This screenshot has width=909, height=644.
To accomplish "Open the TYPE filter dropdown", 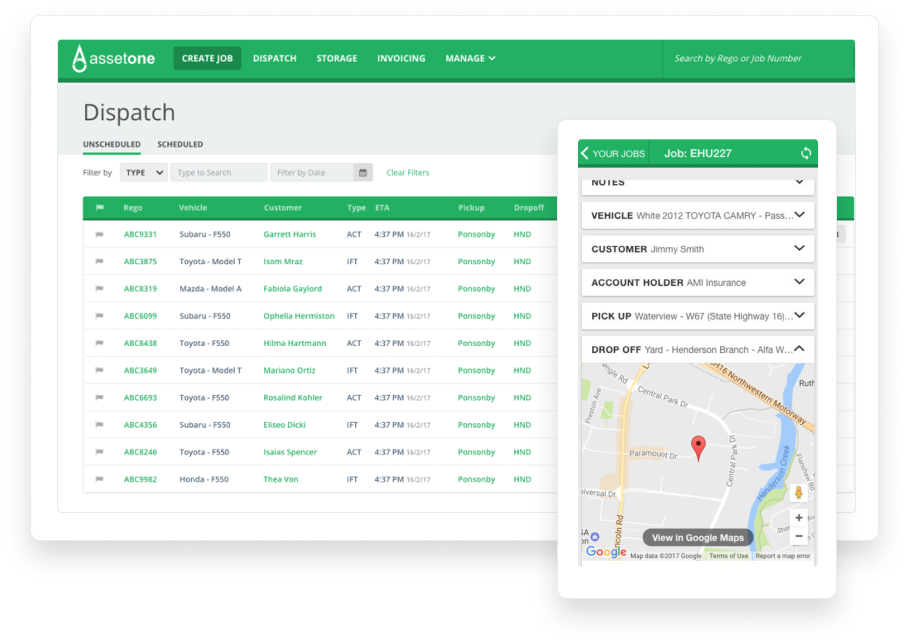I will click(144, 173).
